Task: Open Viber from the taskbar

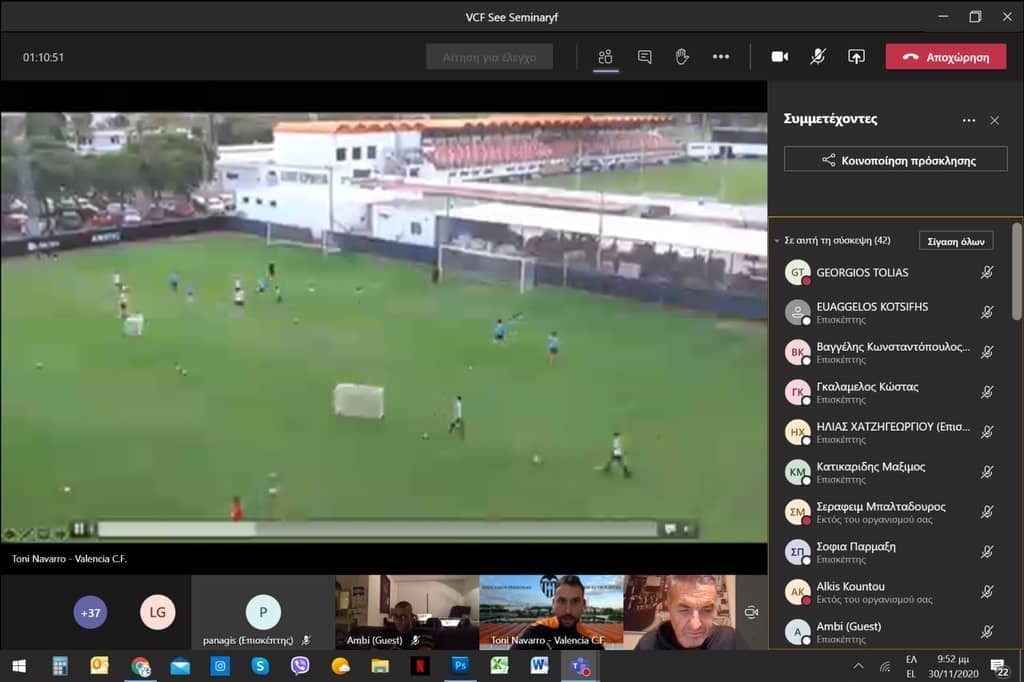Action: pos(300,666)
